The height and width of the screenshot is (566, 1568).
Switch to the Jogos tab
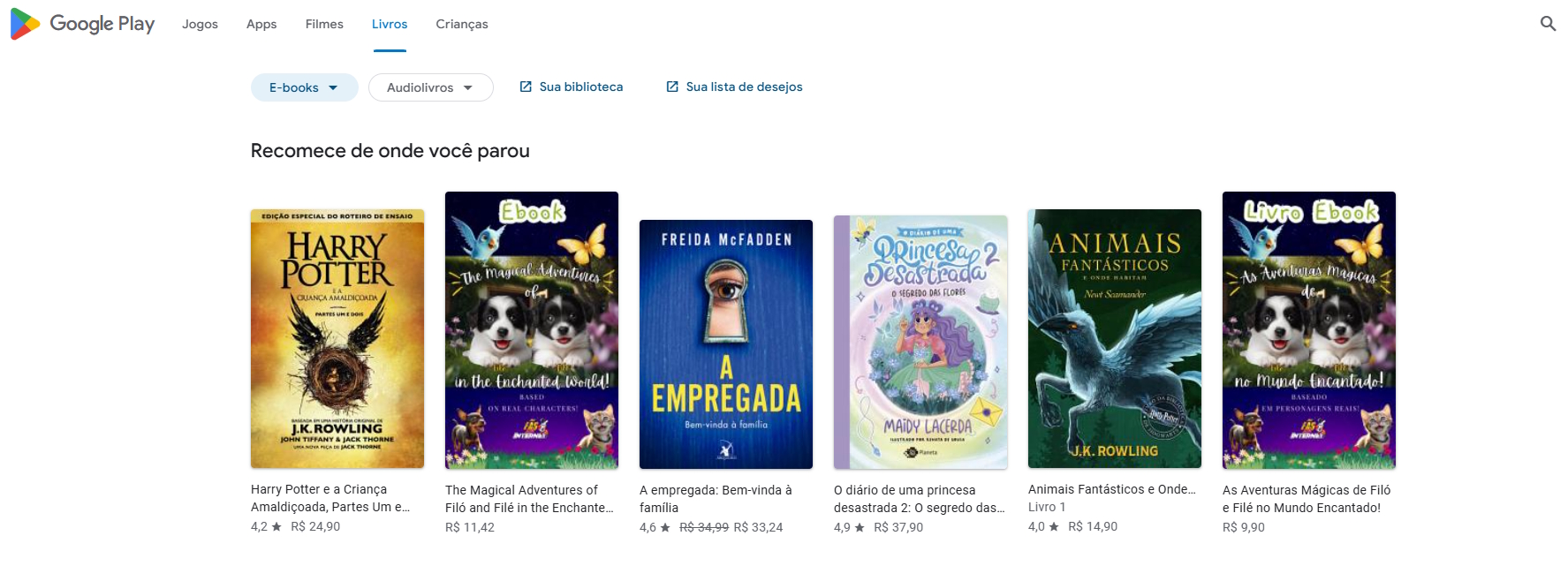(200, 24)
